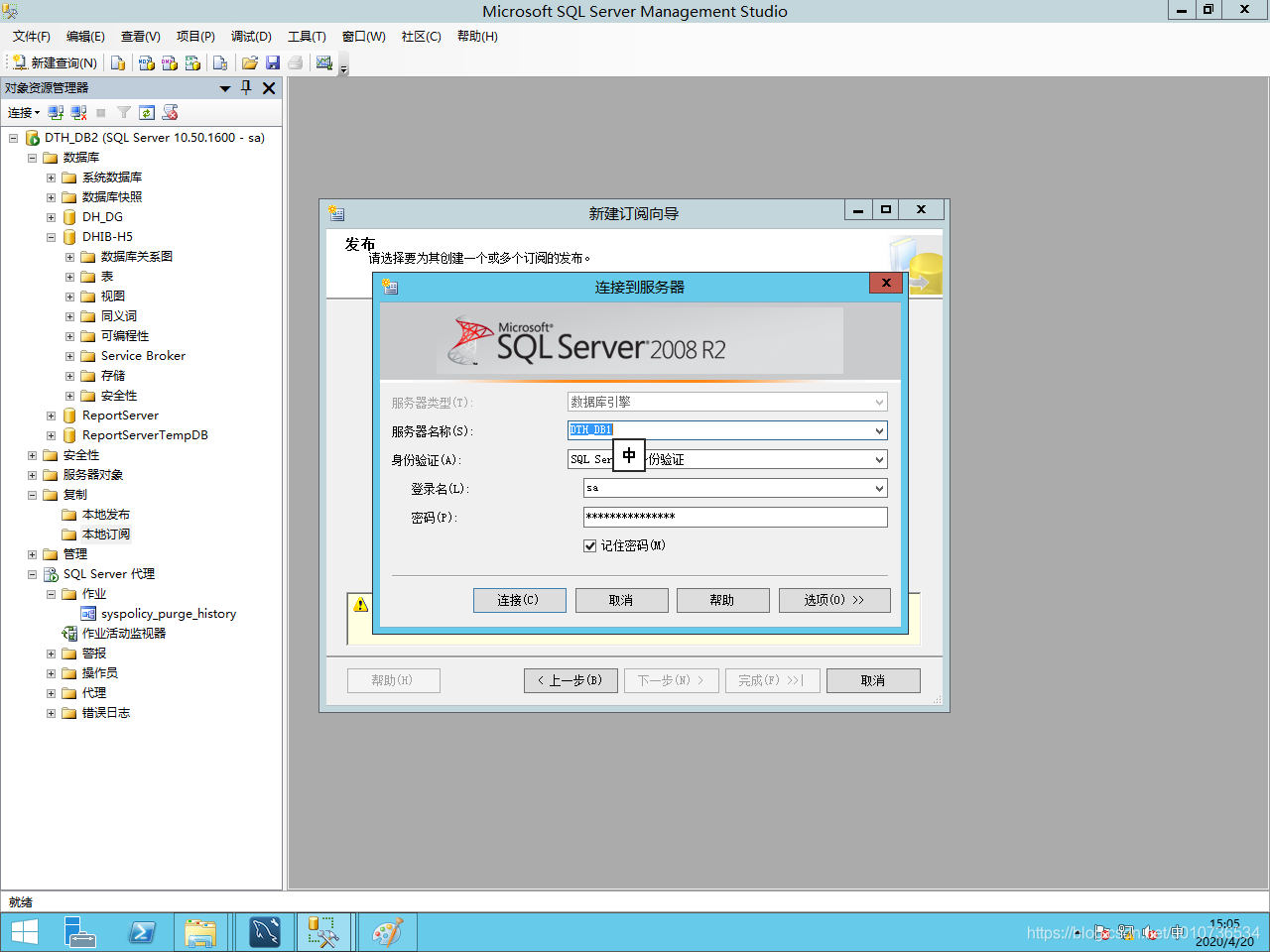Click the SQL Server Compact Query icon
Viewport: 1270px width, 952px height.
coord(220,62)
